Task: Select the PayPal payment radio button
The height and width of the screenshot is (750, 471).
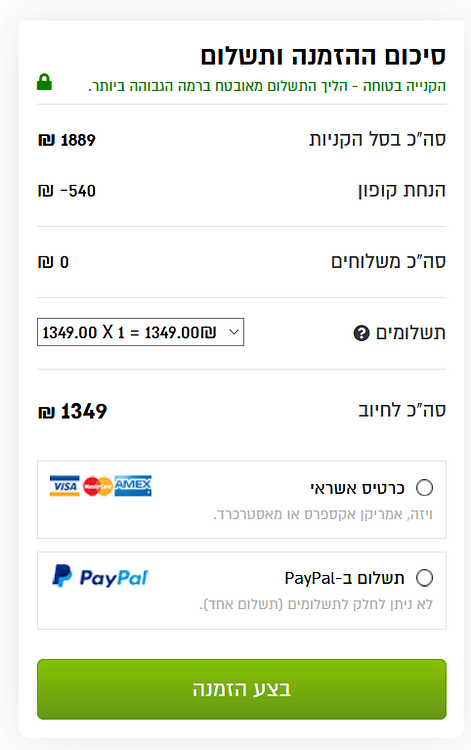Action: [x=425, y=578]
